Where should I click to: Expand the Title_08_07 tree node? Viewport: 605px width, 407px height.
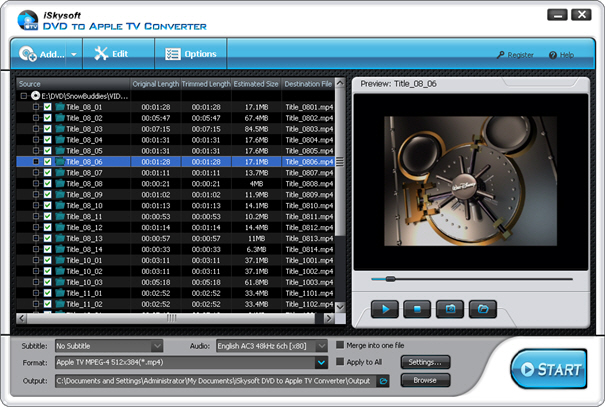[x=36, y=172]
